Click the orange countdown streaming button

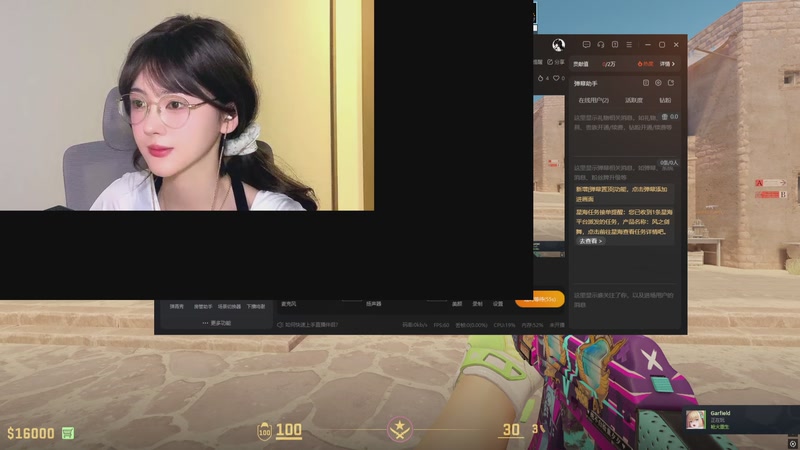click(x=540, y=299)
